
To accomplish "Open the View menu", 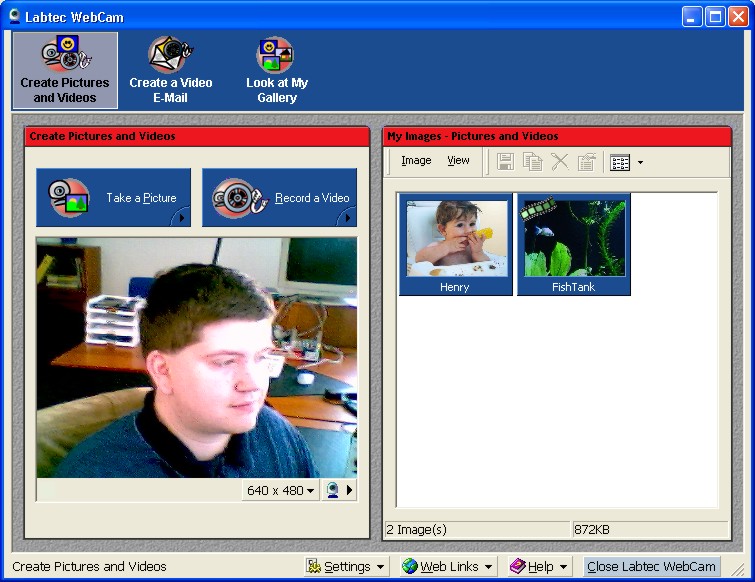I will point(458,160).
